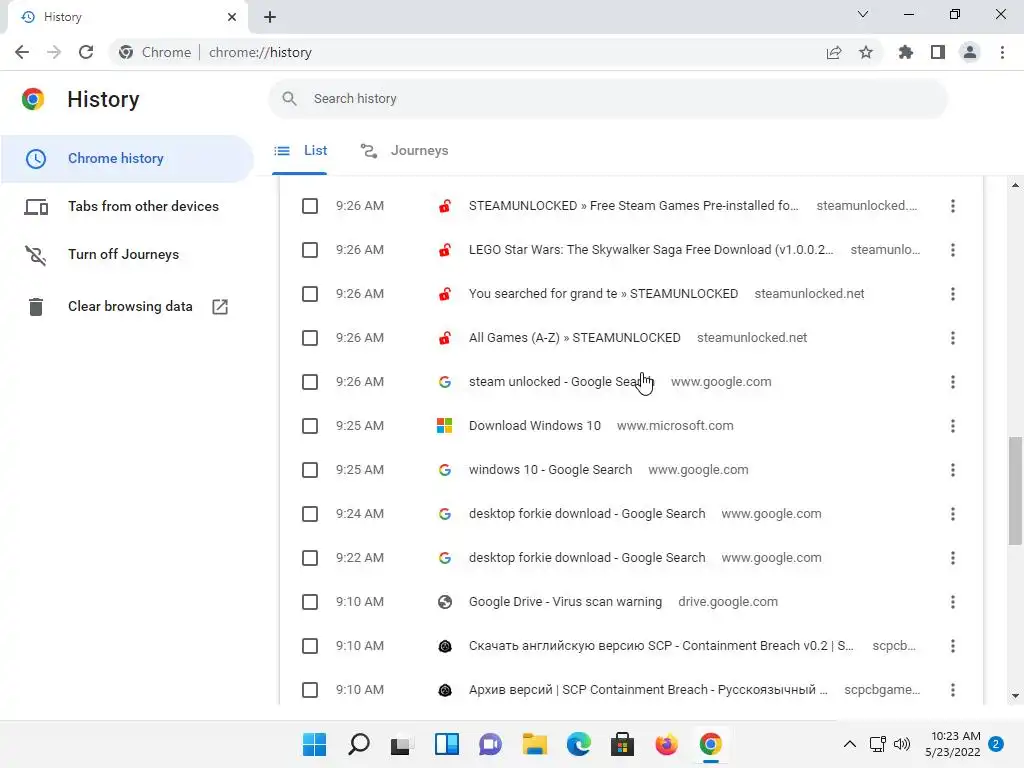
Task: Open the LEGO Star Wars Skywalker Saga link
Action: click(x=651, y=249)
